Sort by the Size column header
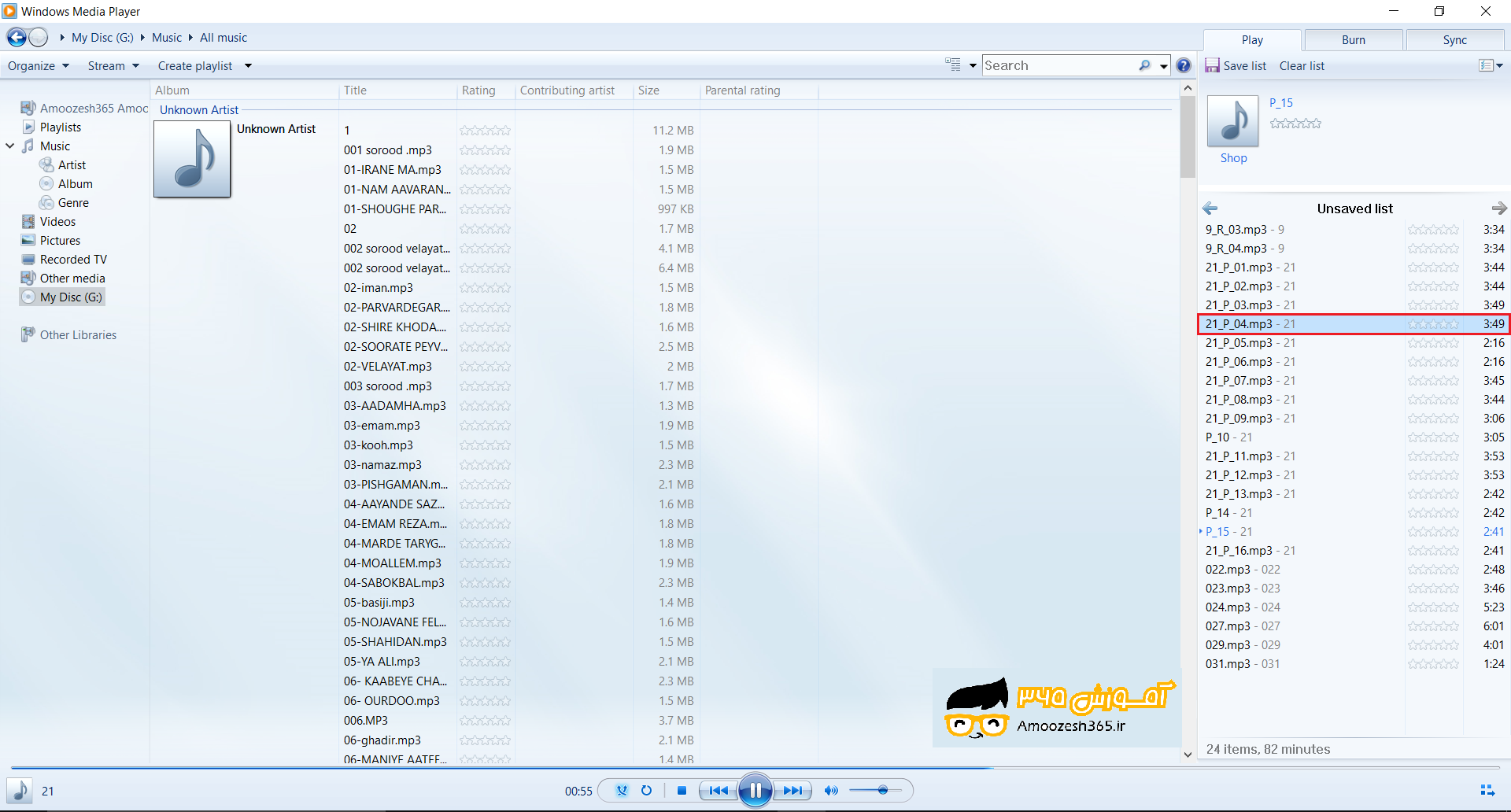This screenshot has height=812, width=1511. click(667, 90)
